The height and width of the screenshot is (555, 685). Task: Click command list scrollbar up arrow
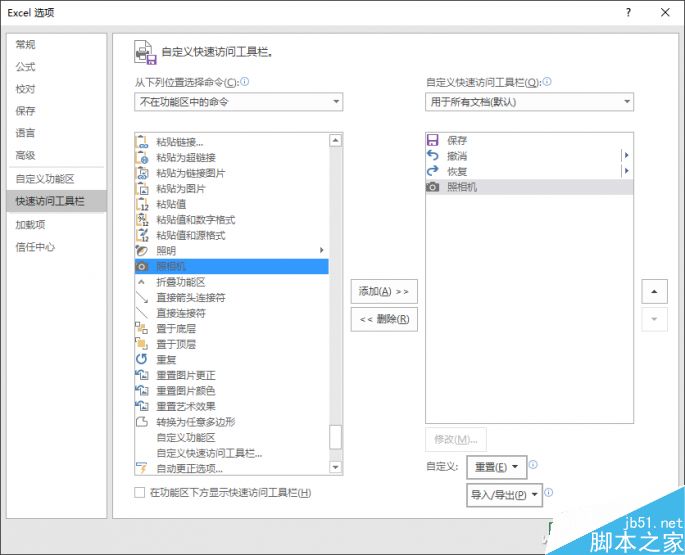click(x=336, y=140)
